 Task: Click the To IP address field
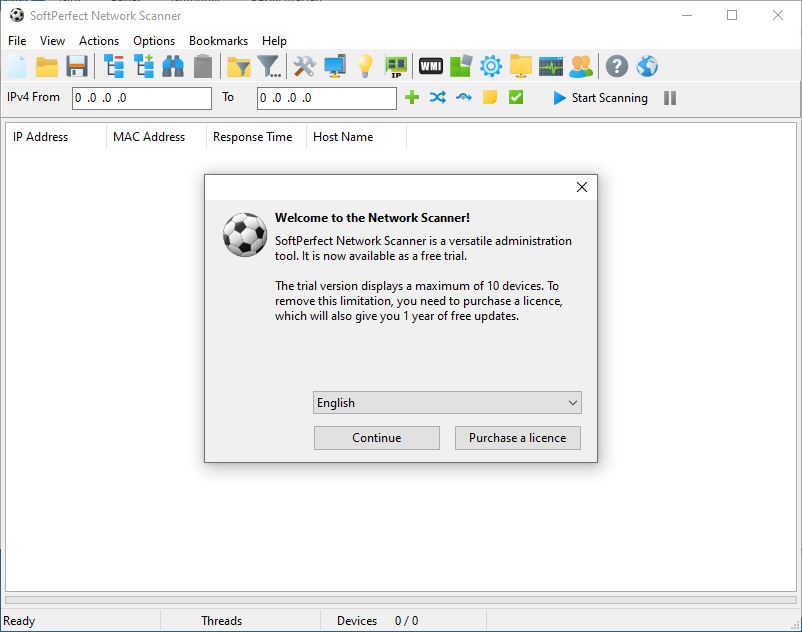(327, 98)
